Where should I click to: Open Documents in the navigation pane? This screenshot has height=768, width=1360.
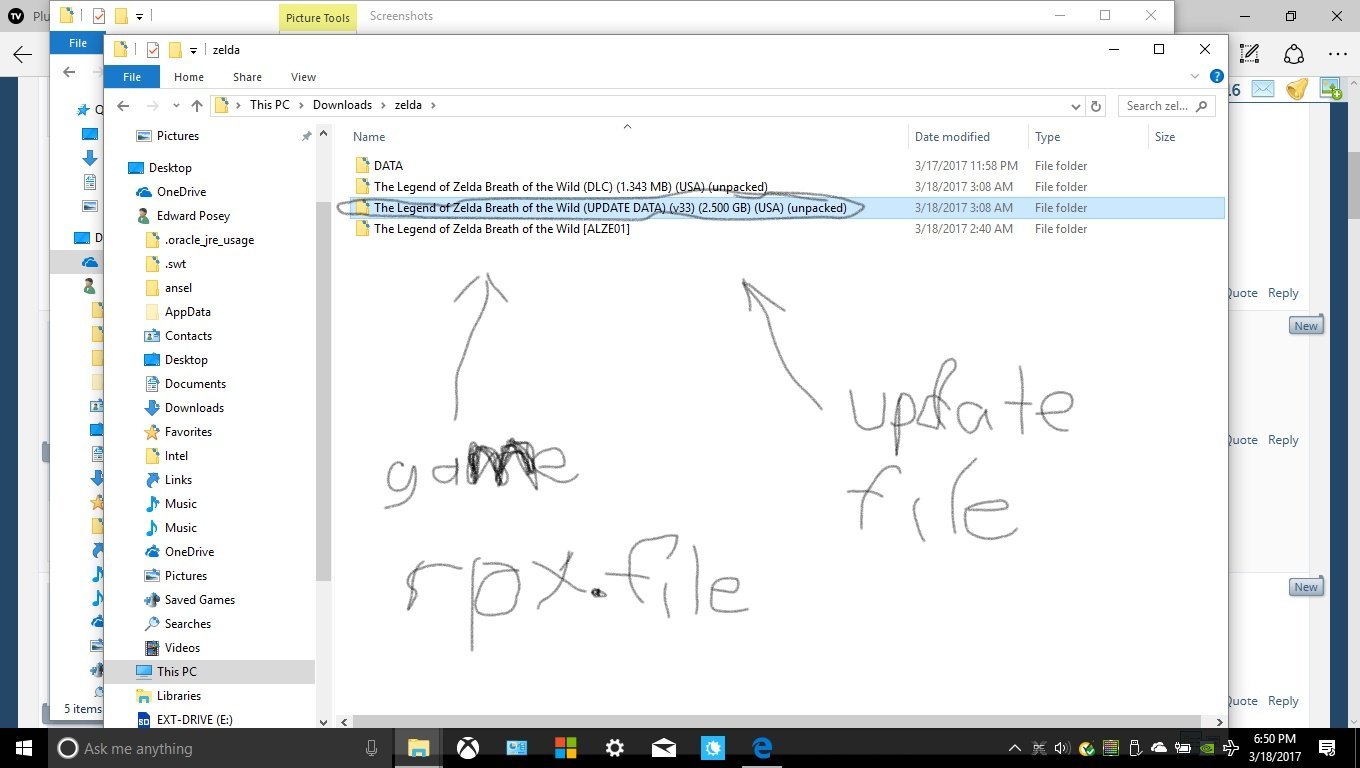point(195,384)
